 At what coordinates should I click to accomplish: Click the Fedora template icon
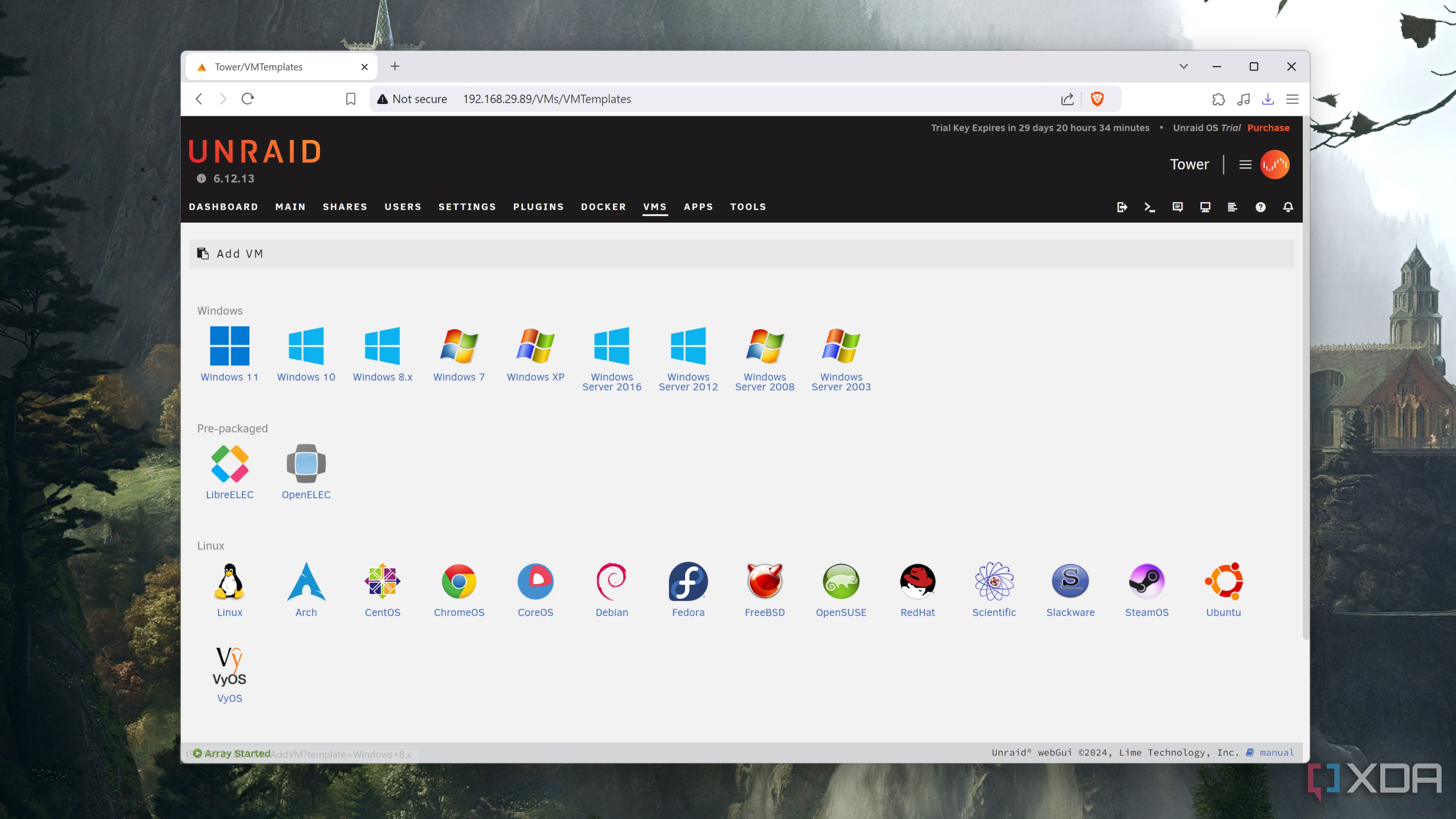click(x=688, y=581)
